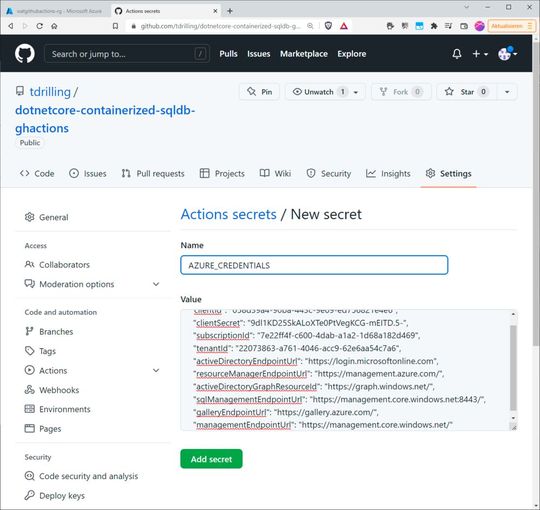Go to browser home icon
Image resolution: width=540 pixels, height=510 pixels.
pos(54,26)
